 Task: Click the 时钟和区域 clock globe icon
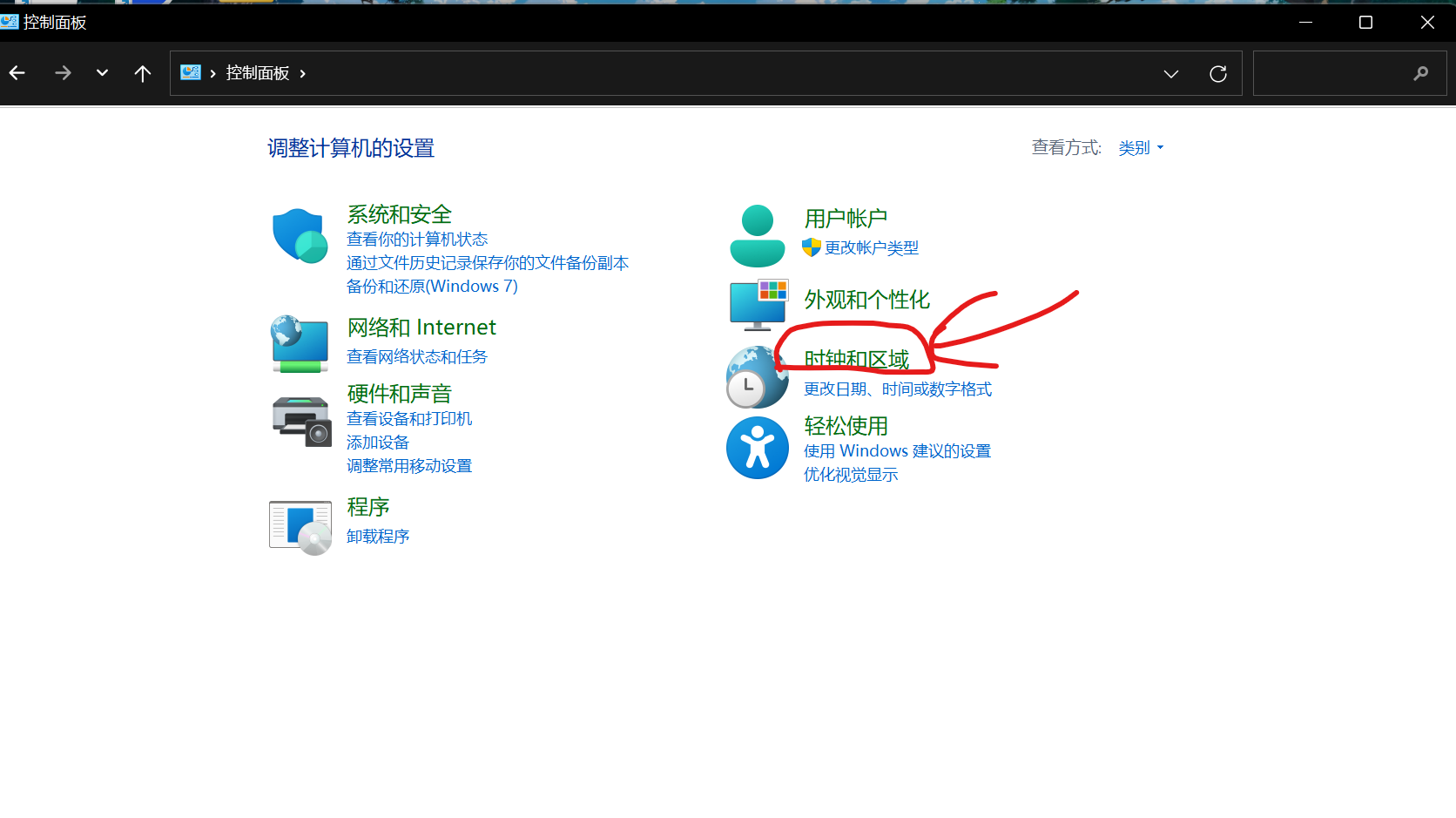[757, 377]
